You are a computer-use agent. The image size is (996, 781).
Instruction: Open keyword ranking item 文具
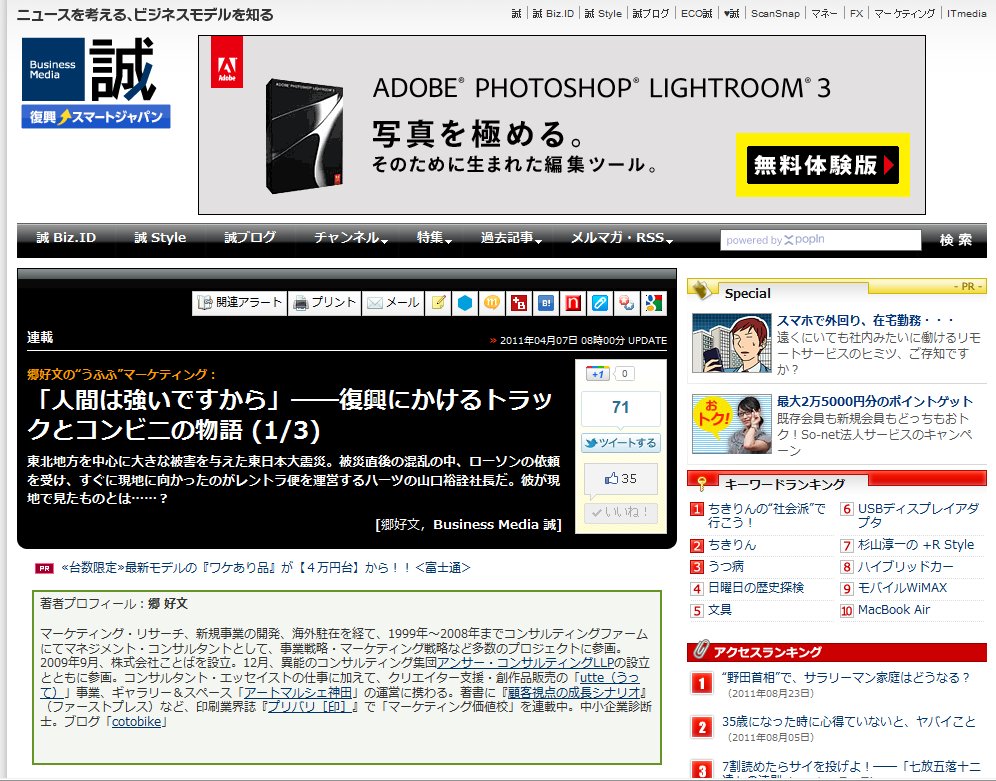pos(720,610)
